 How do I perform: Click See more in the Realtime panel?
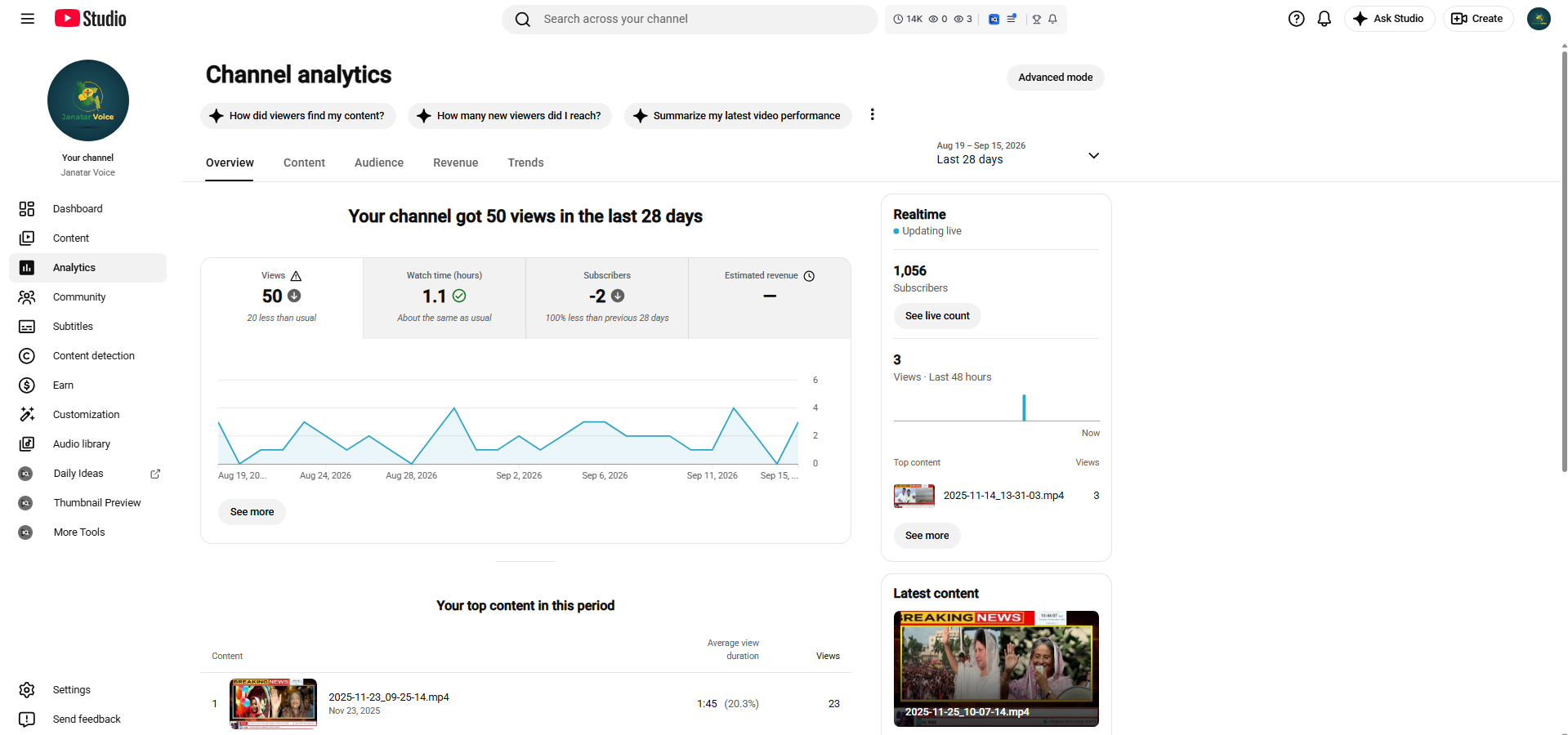(927, 536)
